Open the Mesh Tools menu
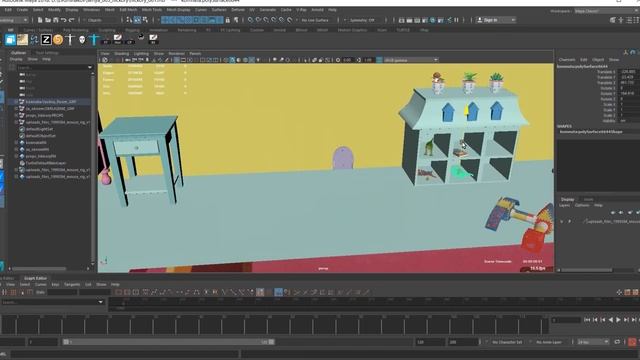Image resolution: width=640 pixels, height=360 pixels. pos(152,10)
